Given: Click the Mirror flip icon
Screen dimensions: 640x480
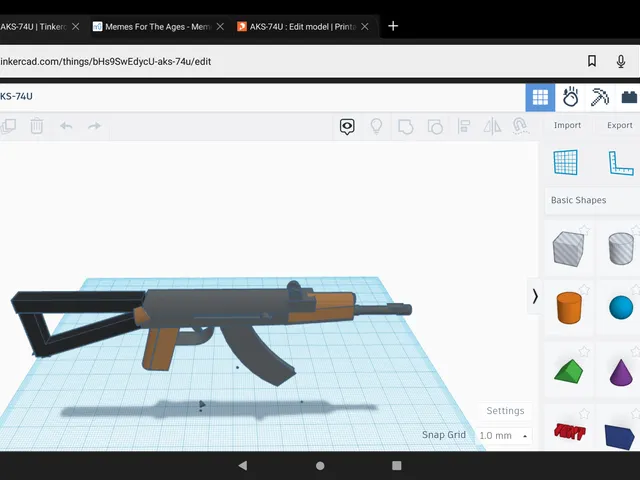Looking at the screenshot, I should (493, 127).
